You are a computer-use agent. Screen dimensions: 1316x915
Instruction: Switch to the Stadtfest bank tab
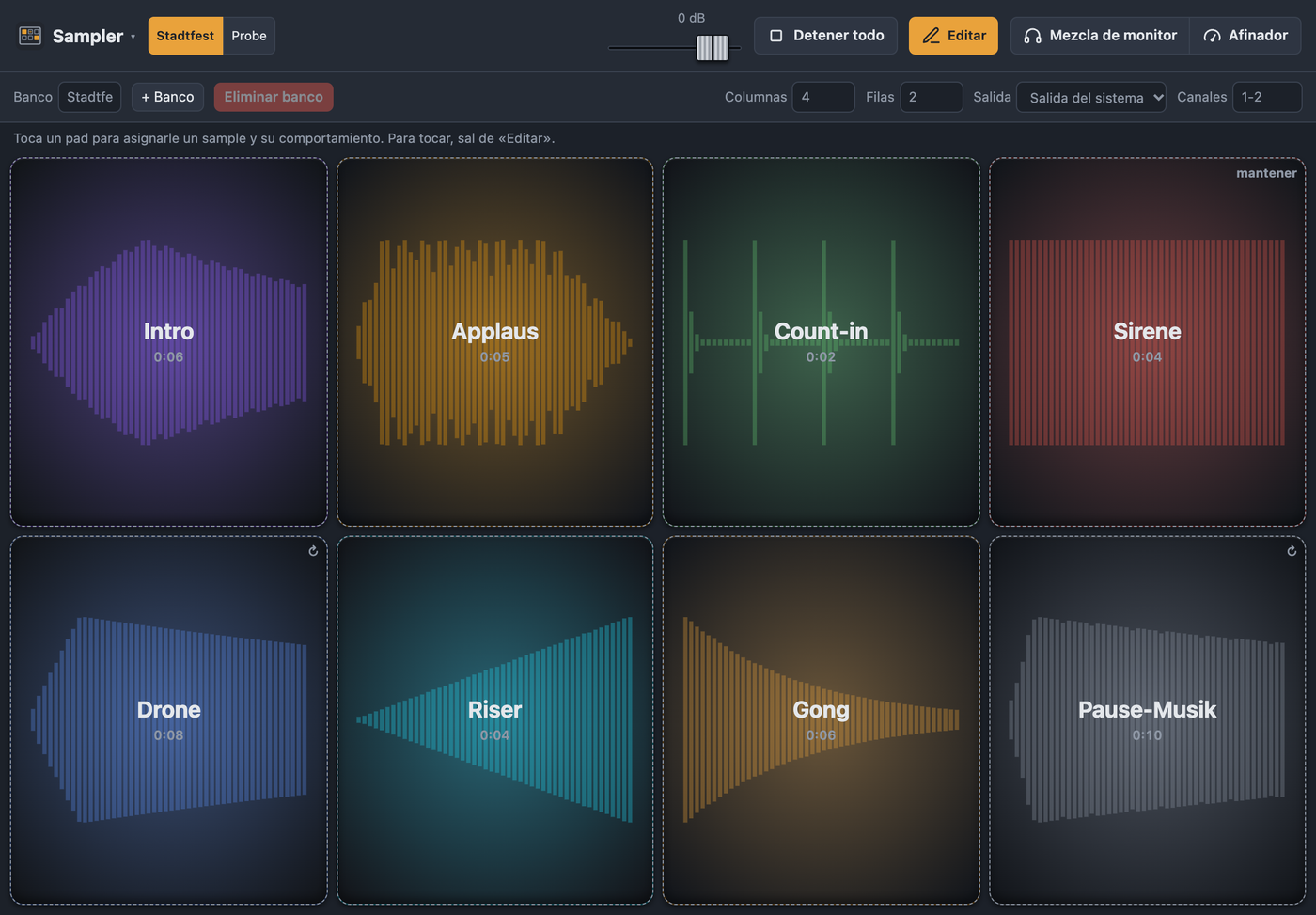coord(185,36)
